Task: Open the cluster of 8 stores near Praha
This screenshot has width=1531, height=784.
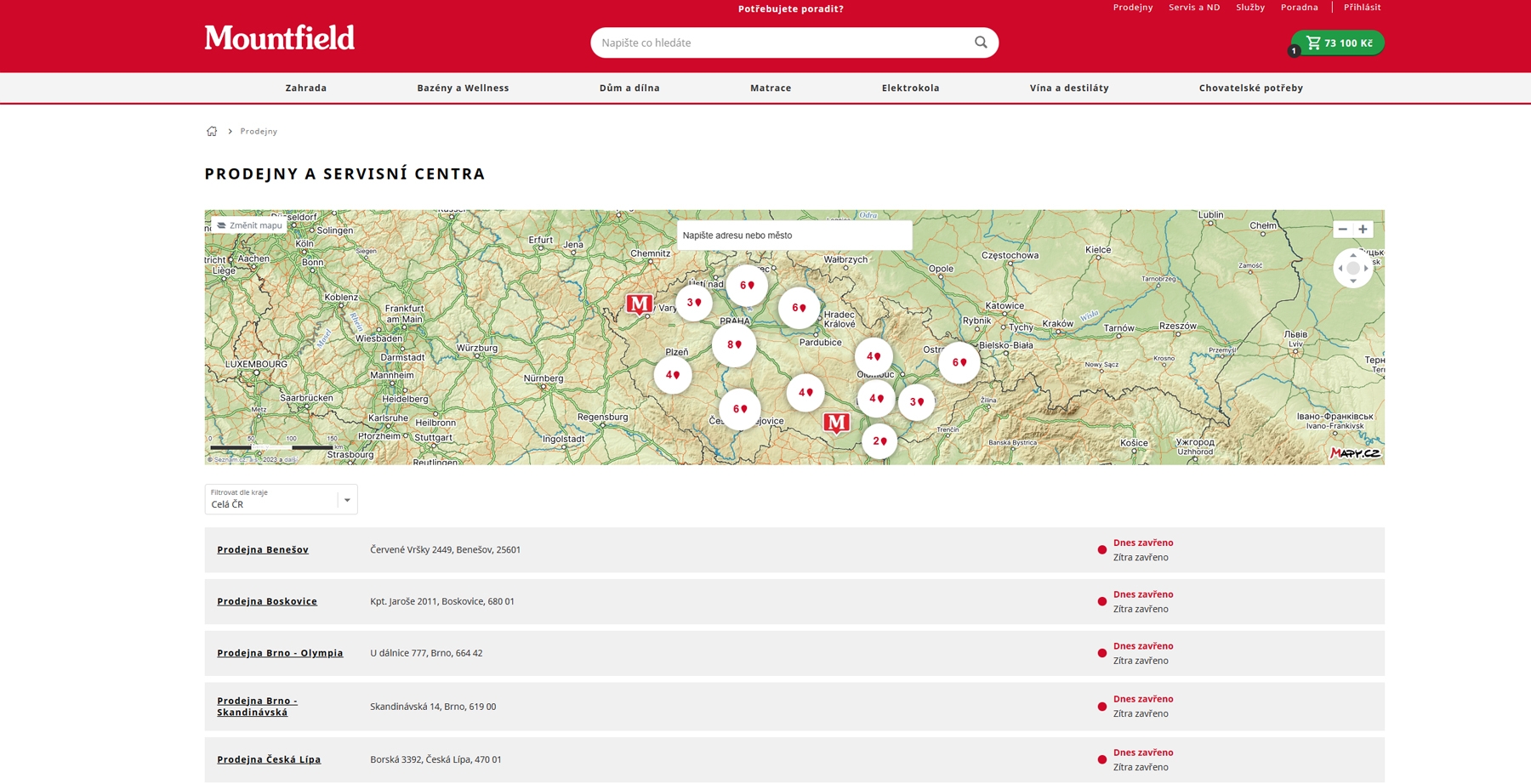Action: (734, 344)
